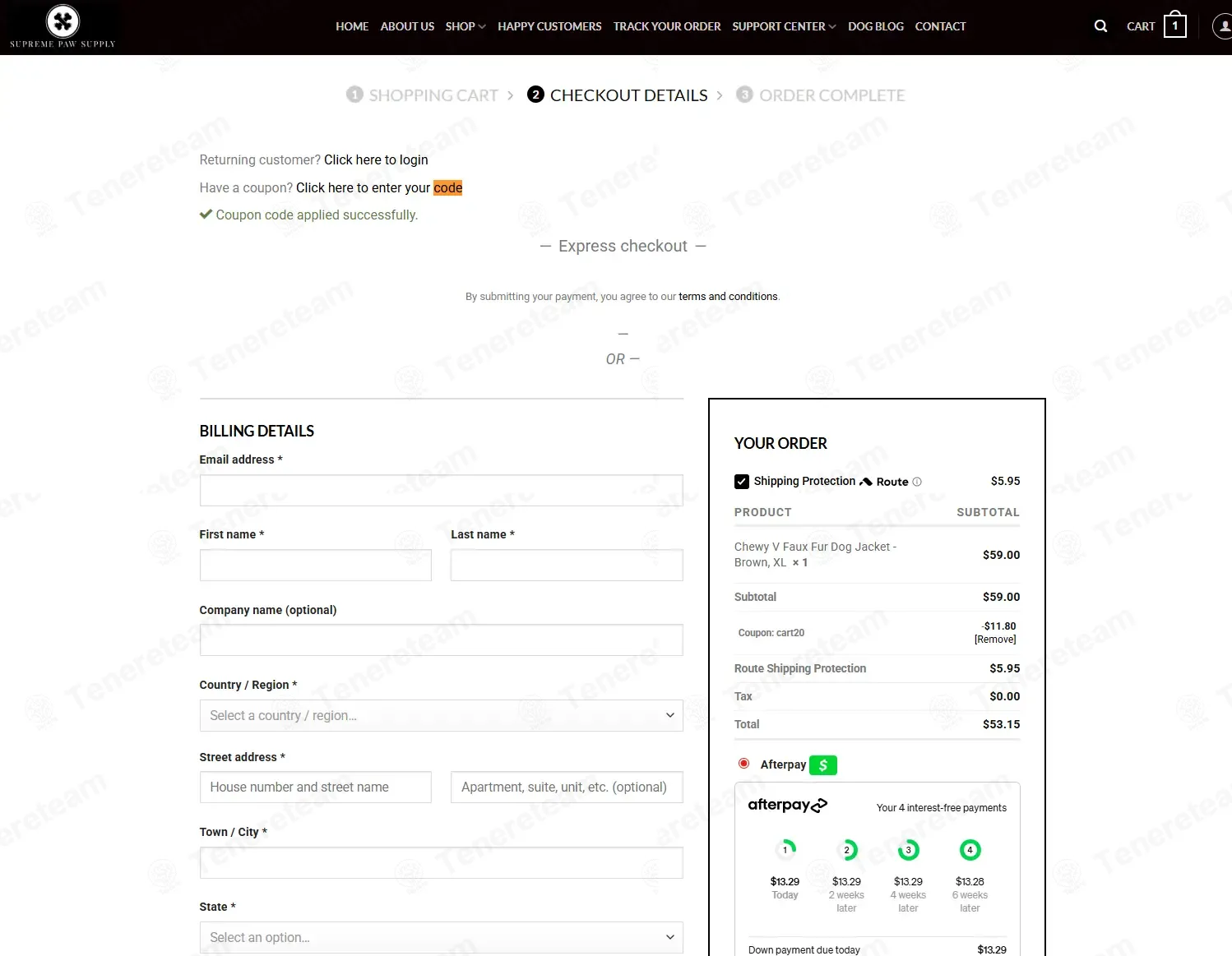Open the Contact page
This screenshot has height=956, width=1232.
tap(940, 26)
